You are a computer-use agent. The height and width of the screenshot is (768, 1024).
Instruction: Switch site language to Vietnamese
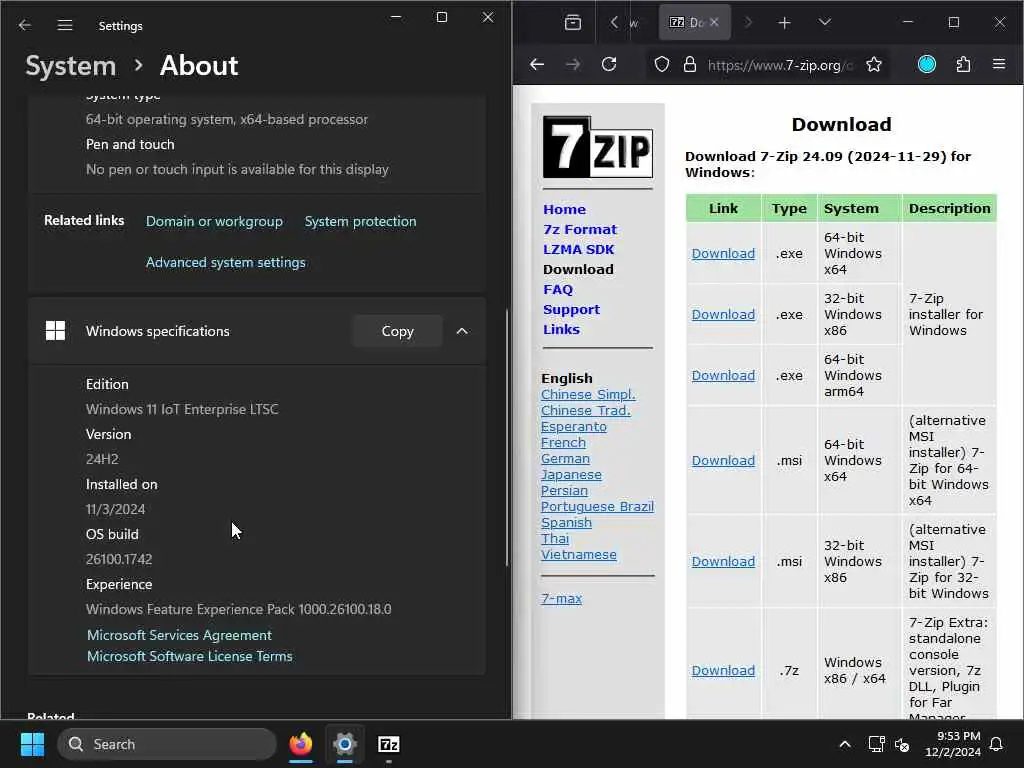pos(579,554)
